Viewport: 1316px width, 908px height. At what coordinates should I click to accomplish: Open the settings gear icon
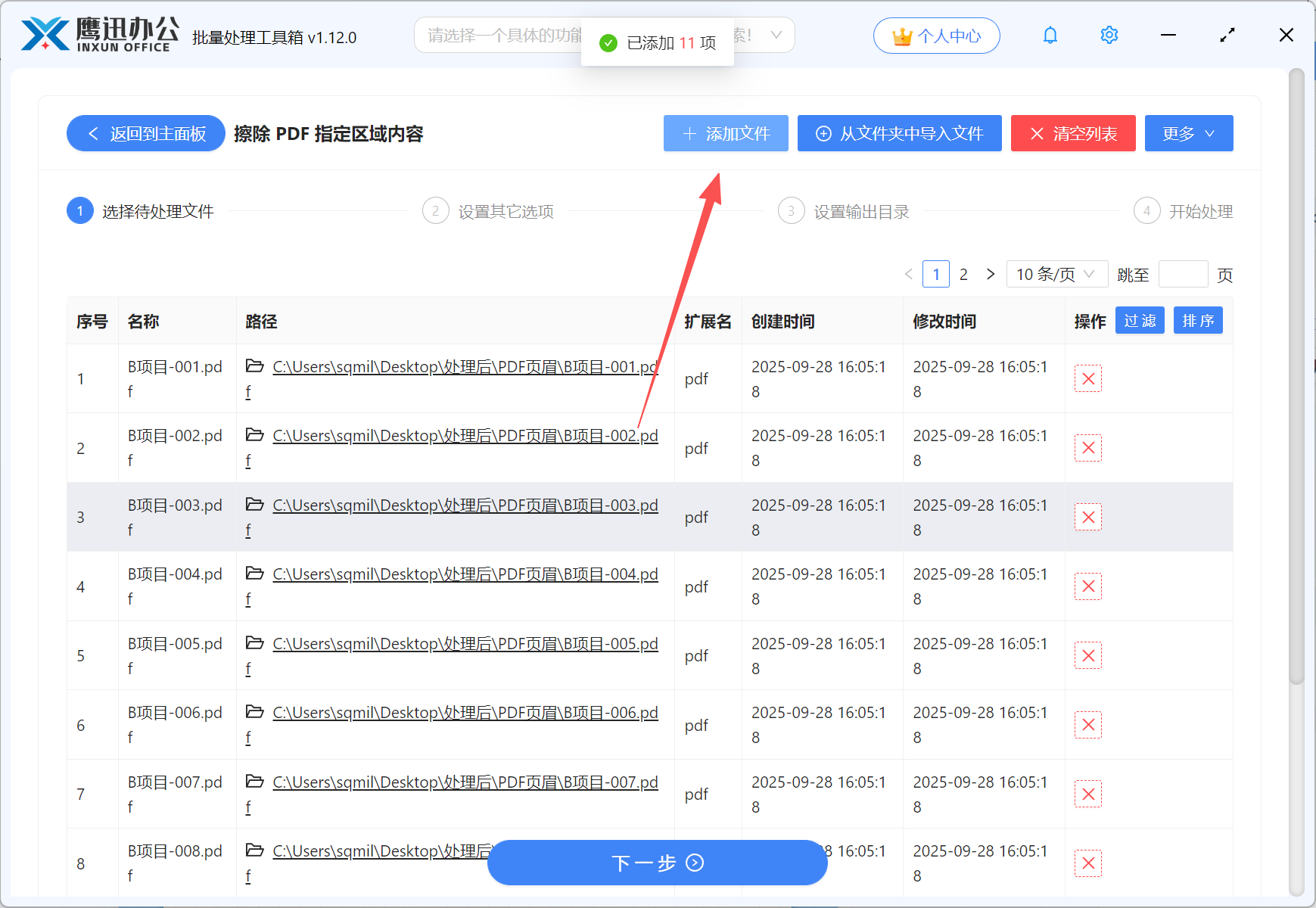coord(1109,35)
